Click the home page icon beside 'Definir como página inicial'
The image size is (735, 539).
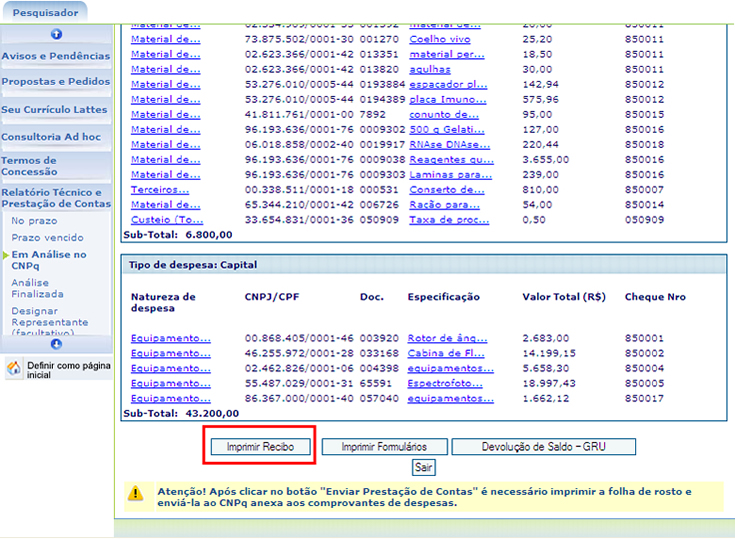click(x=14, y=369)
